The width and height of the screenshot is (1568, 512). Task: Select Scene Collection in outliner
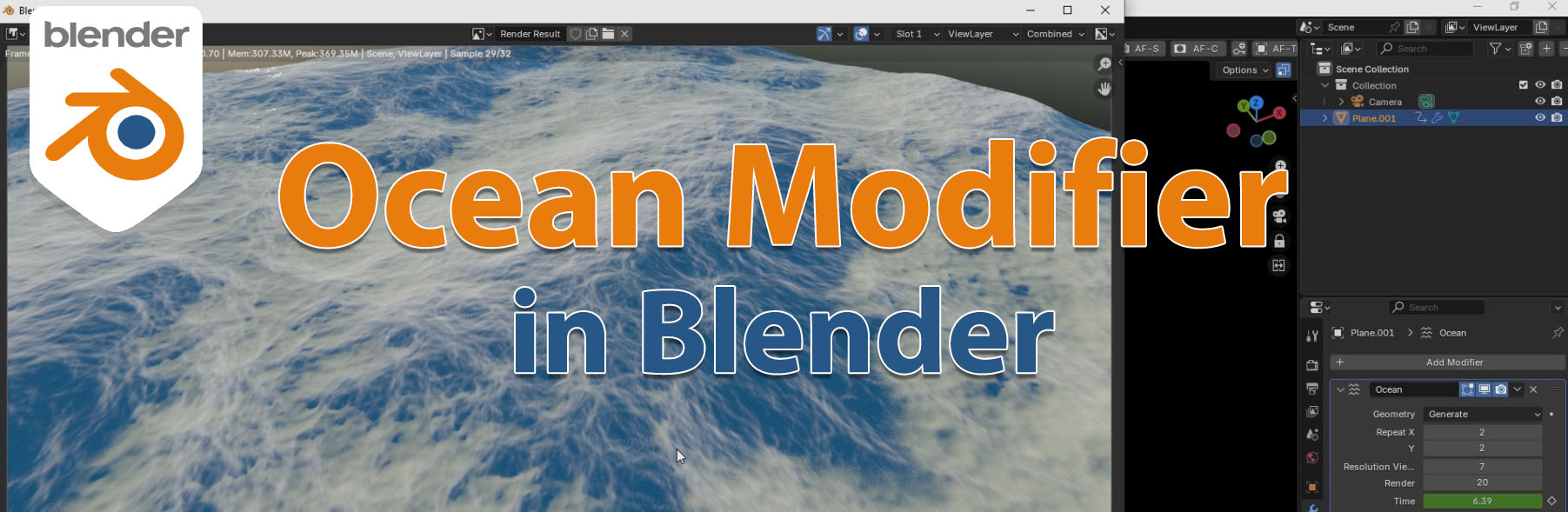point(1371,69)
